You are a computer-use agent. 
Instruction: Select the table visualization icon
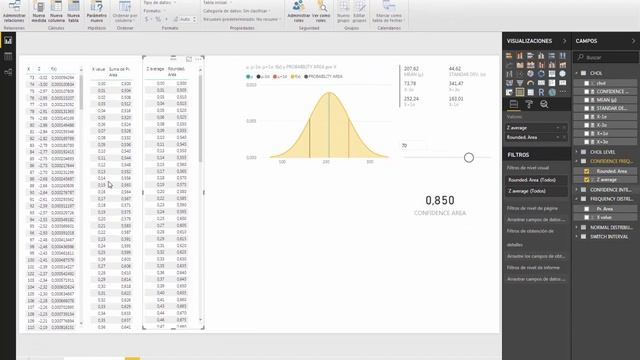pyautogui.click(x=520, y=93)
